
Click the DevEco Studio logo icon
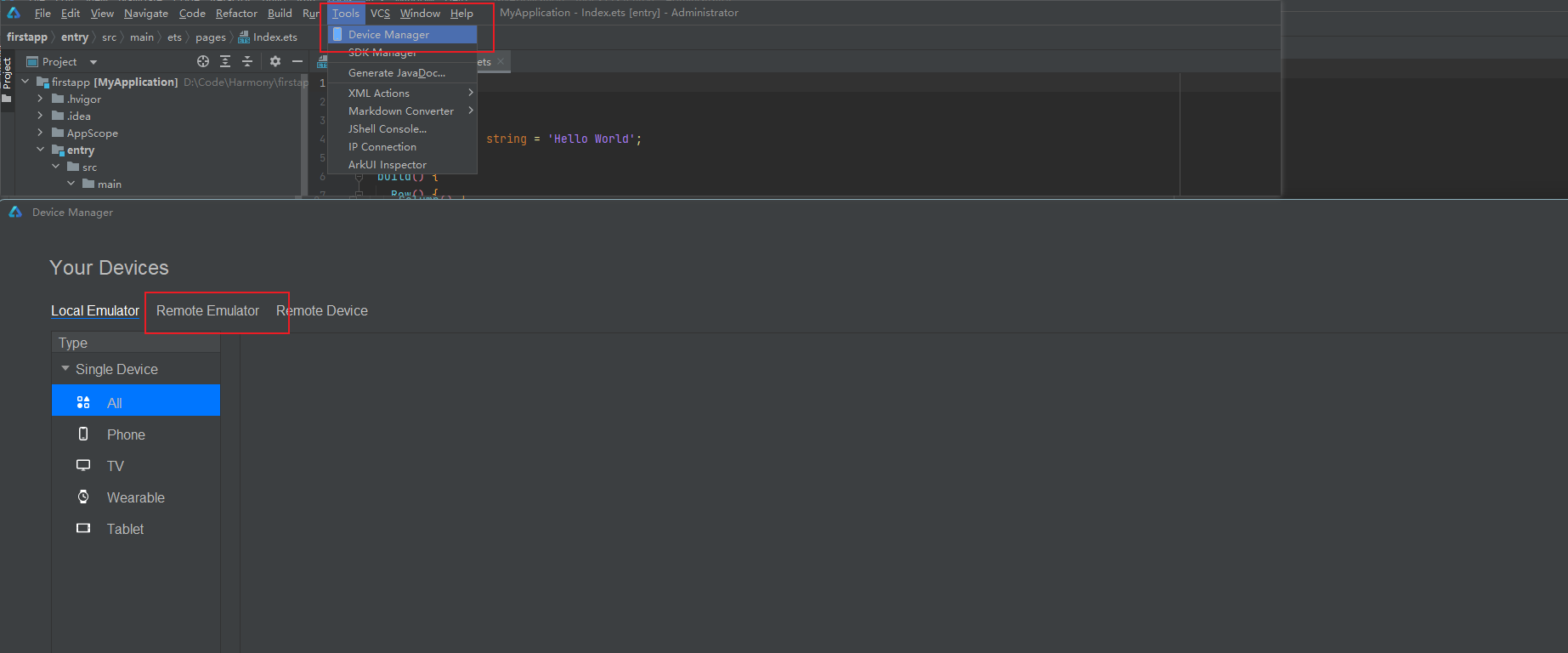pyautogui.click(x=13, y=13)
